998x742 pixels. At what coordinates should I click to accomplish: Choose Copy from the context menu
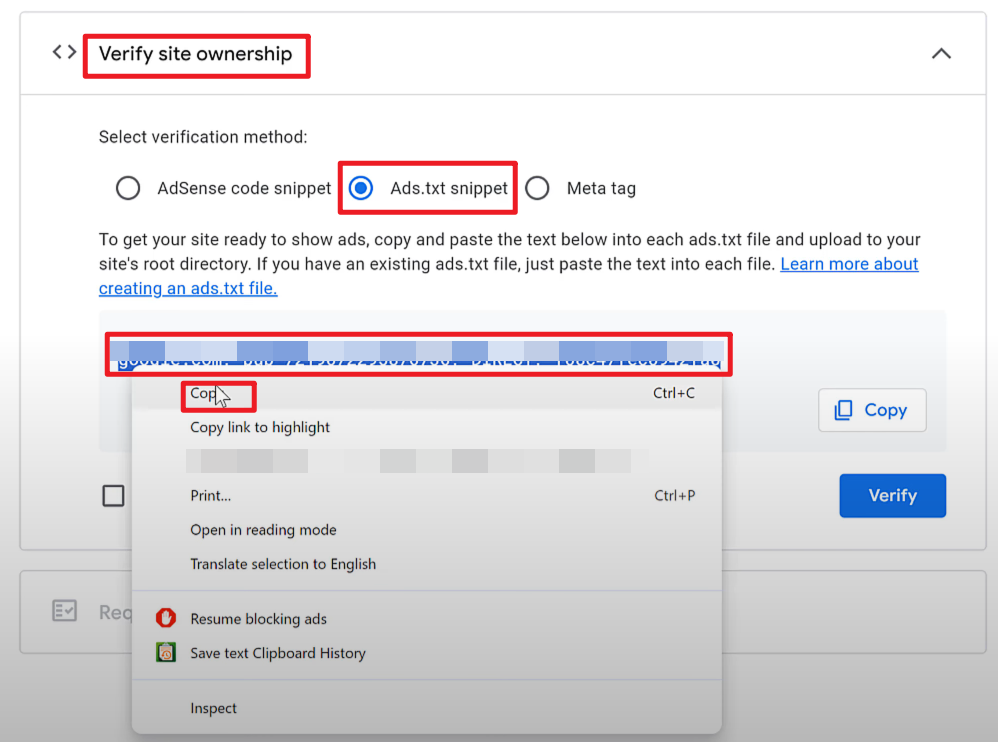(x=426, y=393)
